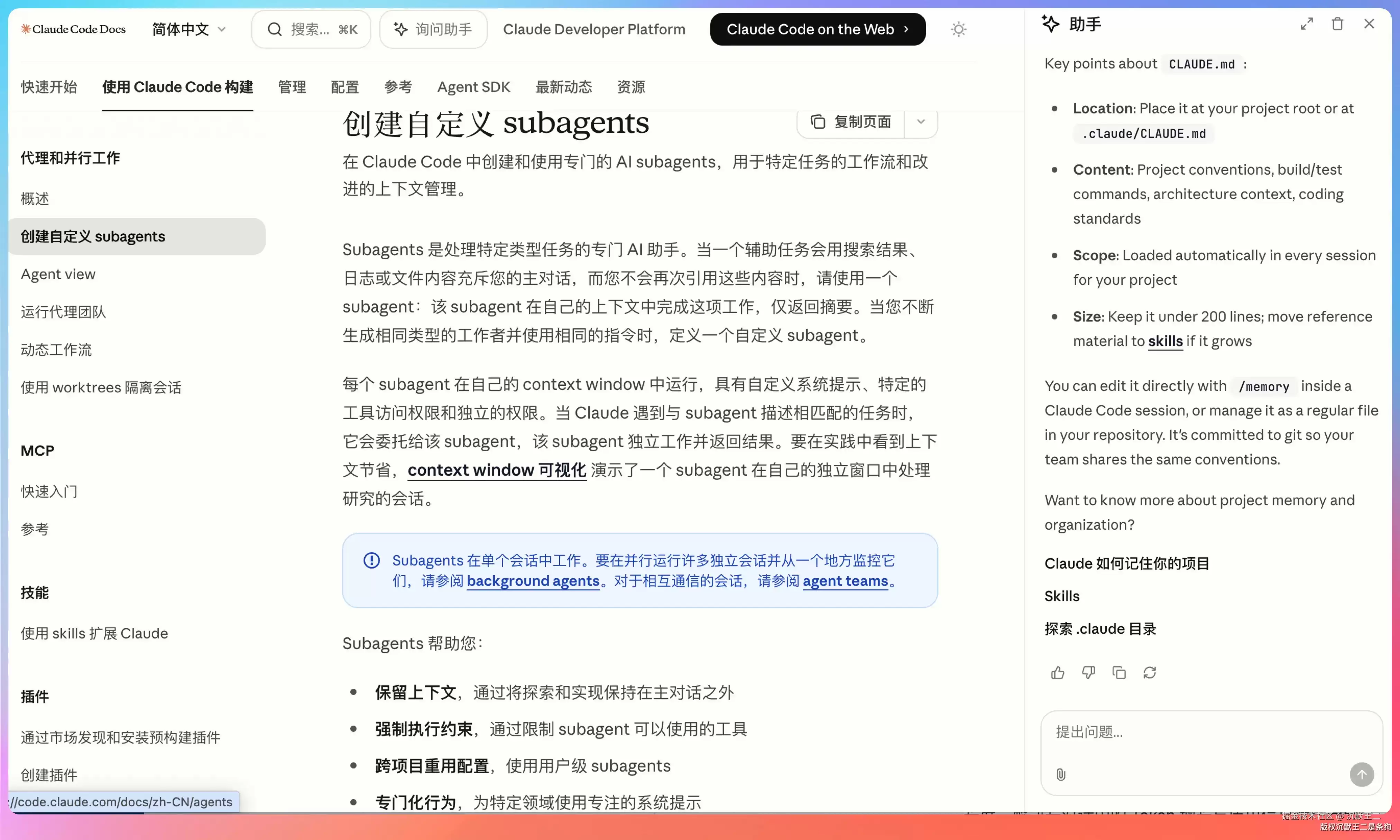Switch to the 快速开始 tab
Viewport: 1400px width, 840px height.
49,87
